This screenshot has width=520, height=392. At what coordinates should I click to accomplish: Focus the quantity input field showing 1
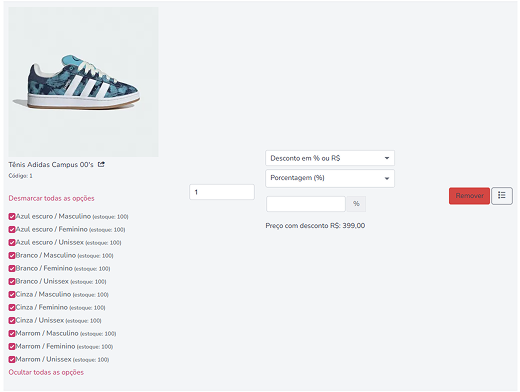pyautogui.click(x=222, y=192)
